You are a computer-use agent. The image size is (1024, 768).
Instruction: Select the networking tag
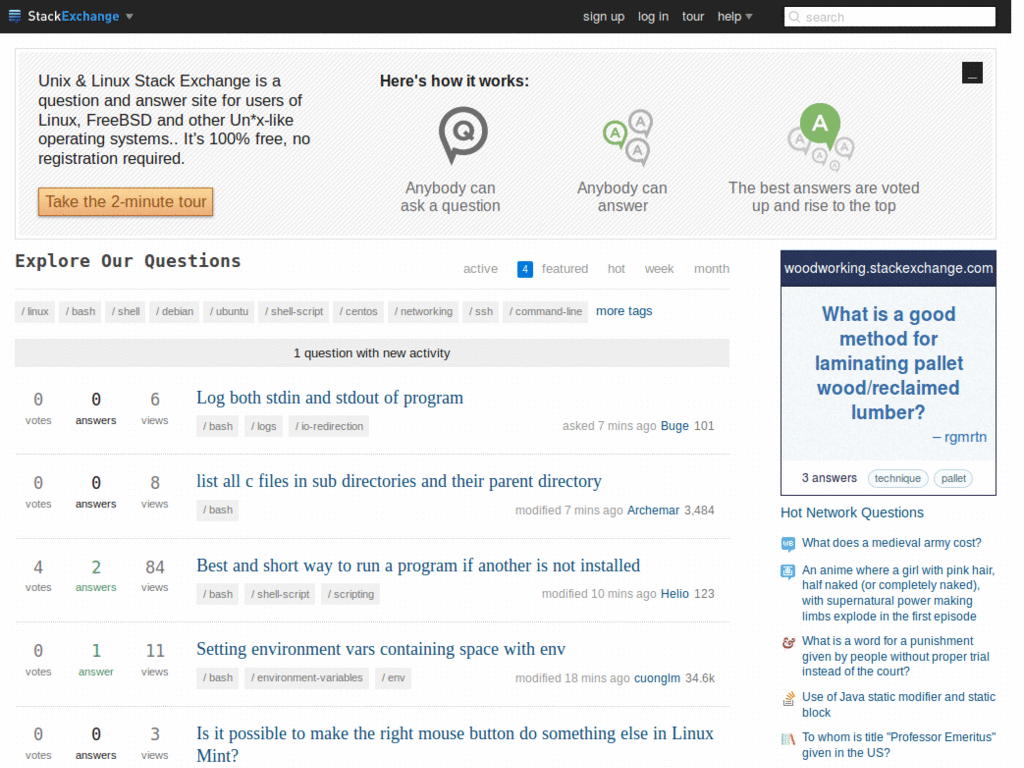point(423,312)
